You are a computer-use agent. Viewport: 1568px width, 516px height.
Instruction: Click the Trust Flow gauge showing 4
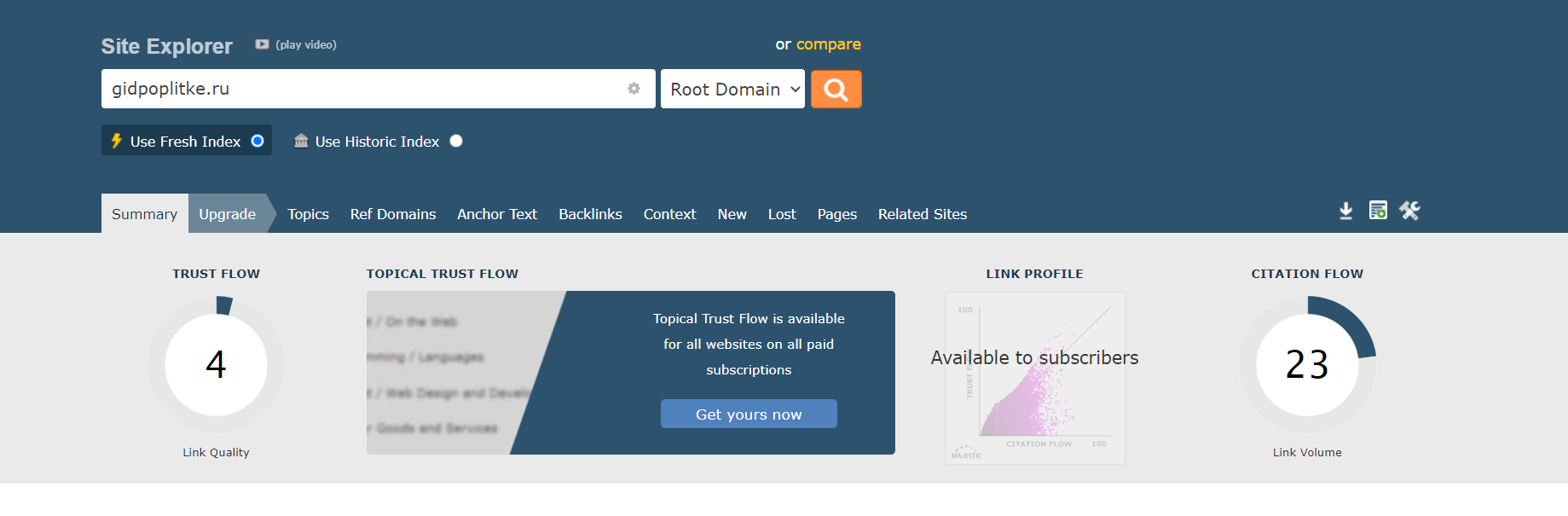point(216,365)
